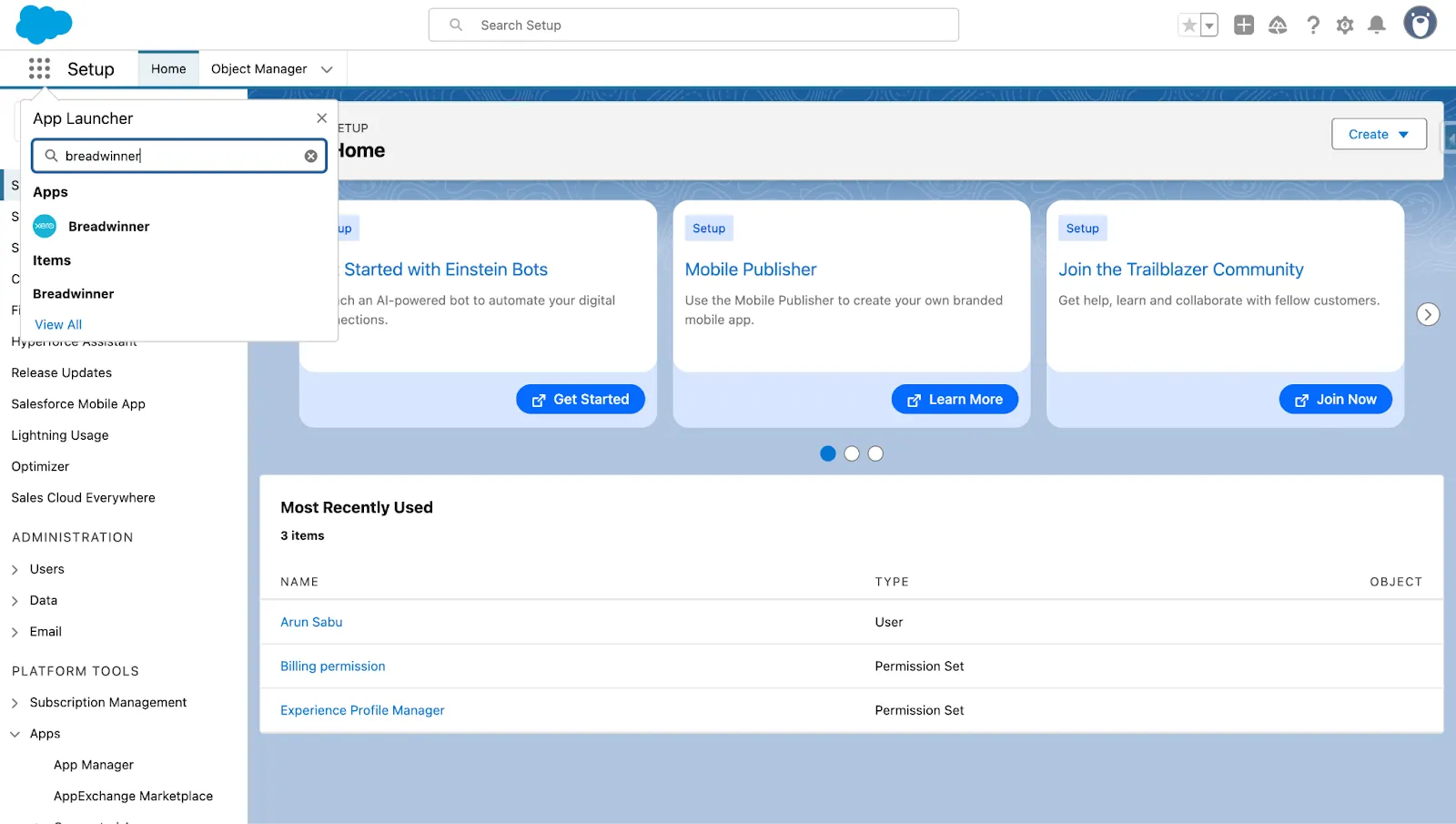
Task: Focus the Search Setup box
Action: point(693,25)
